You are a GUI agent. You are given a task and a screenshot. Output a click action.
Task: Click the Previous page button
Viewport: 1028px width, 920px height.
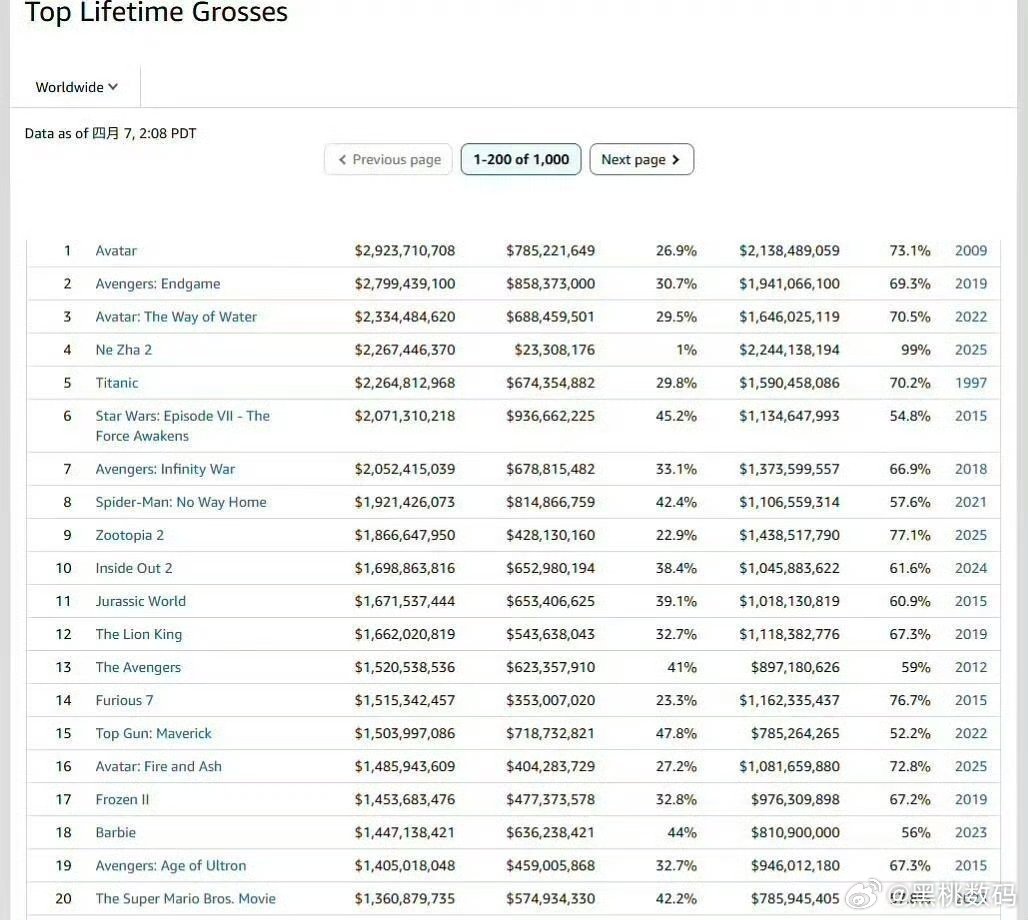[388, 160]
